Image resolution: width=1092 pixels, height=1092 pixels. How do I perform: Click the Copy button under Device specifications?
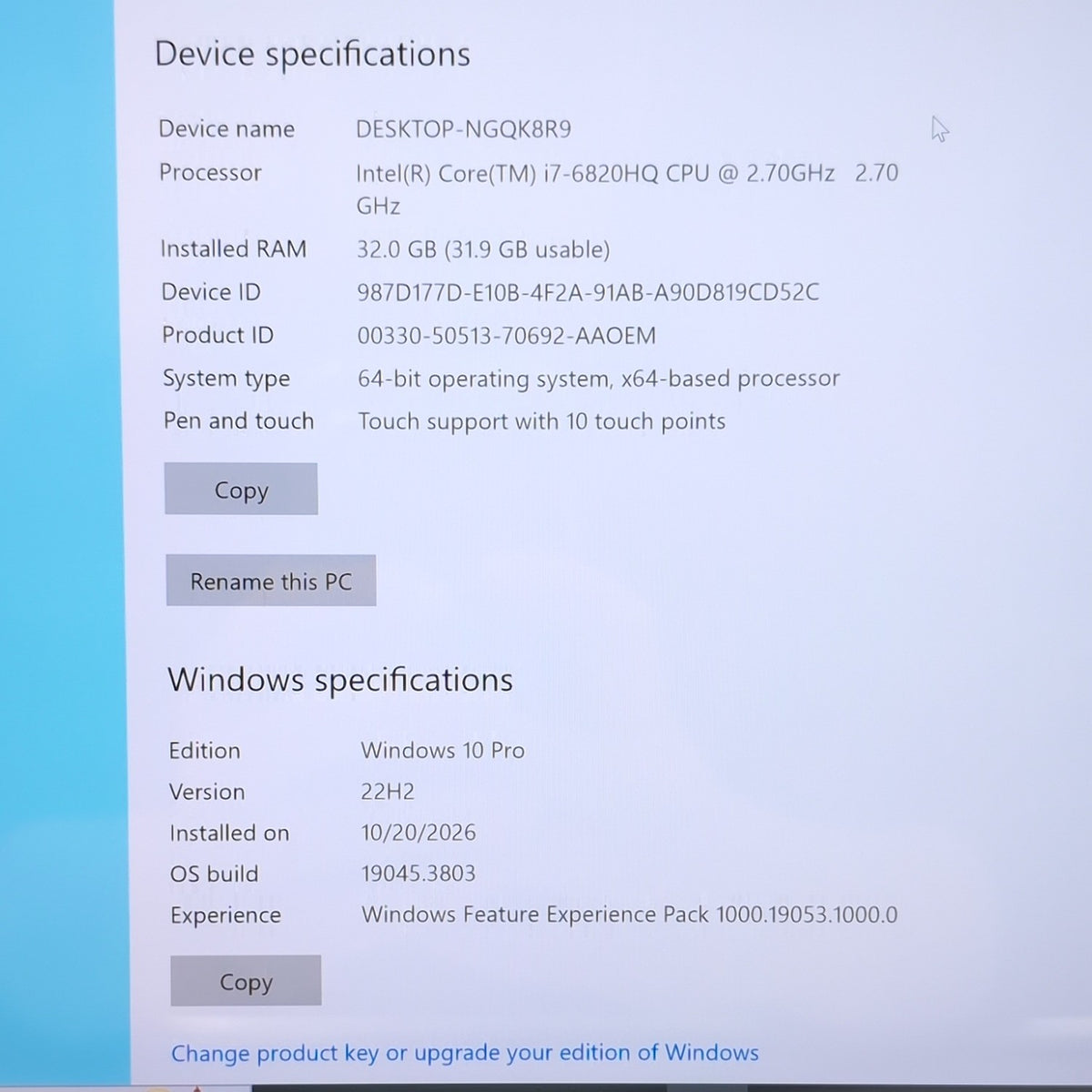[241, 490]
